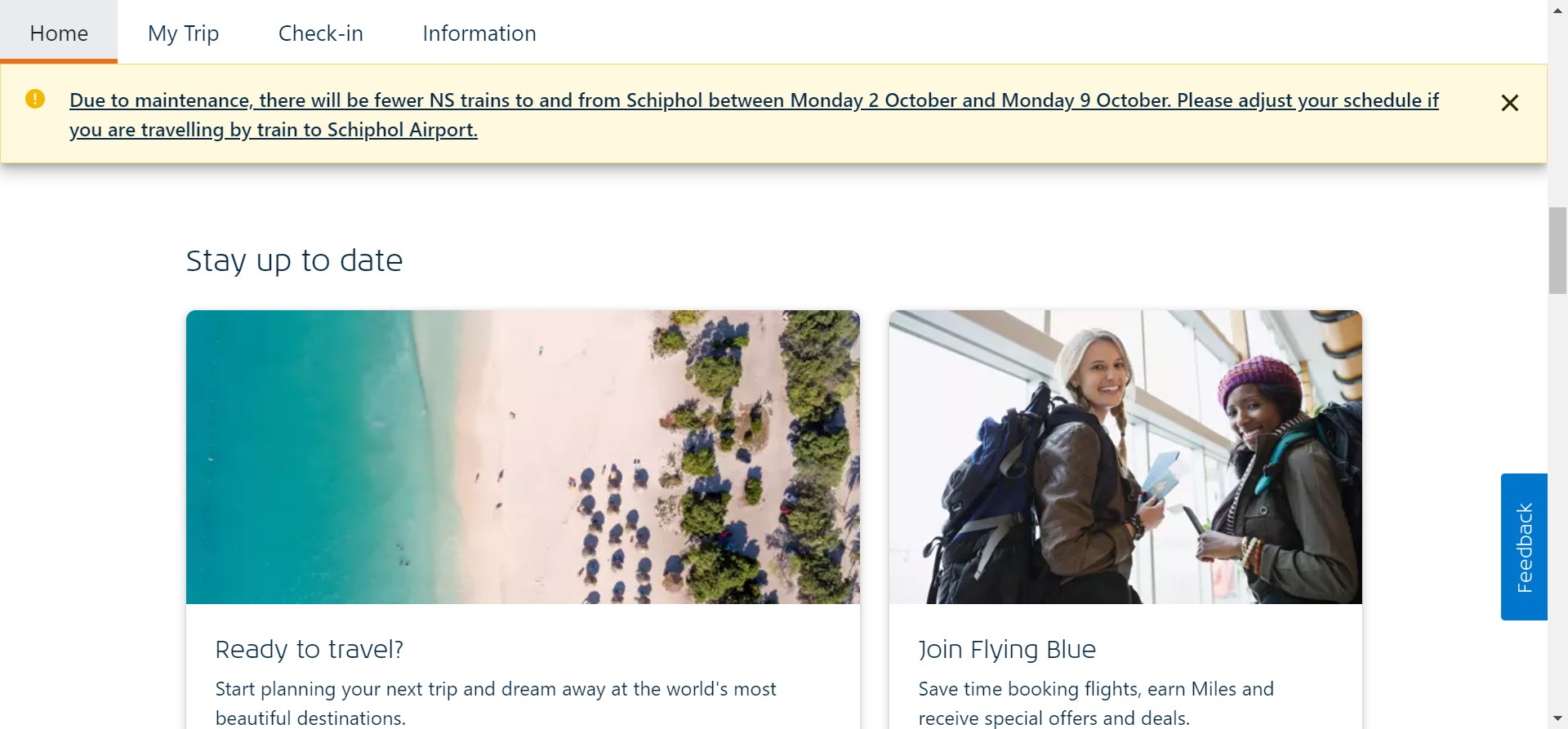This screenshot has height=729, width=1568.
Task: Switch to the My Trip tab
Action: pos(183,33)
